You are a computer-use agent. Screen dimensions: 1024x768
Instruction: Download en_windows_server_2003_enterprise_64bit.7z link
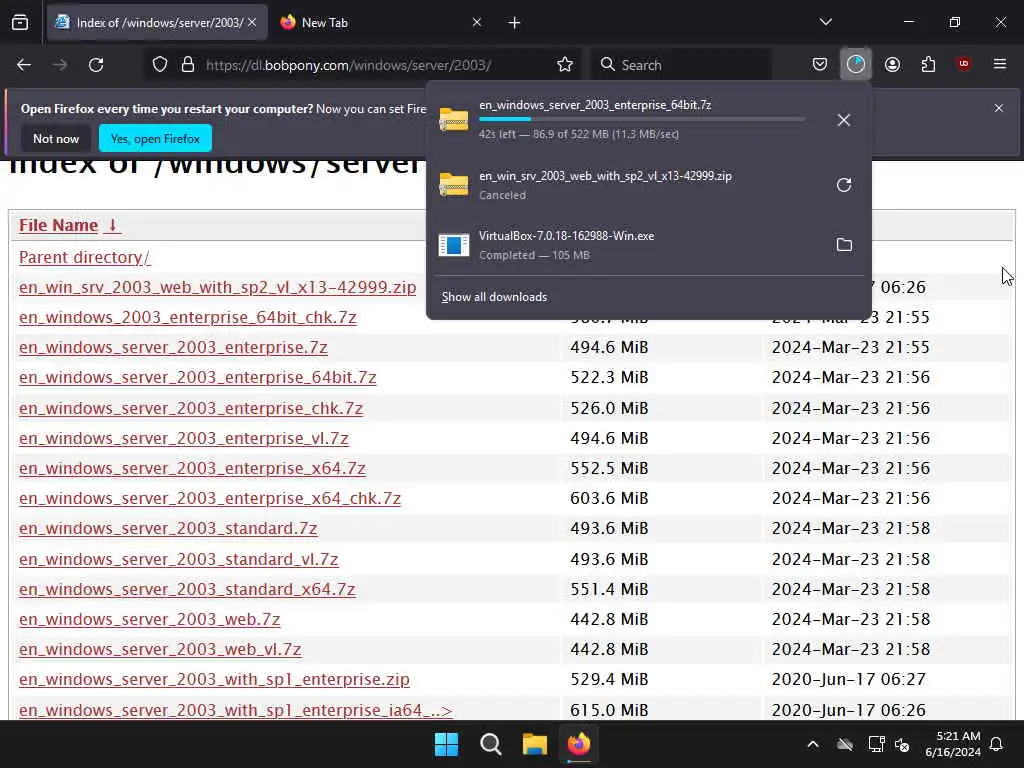(x=197, y=377)
